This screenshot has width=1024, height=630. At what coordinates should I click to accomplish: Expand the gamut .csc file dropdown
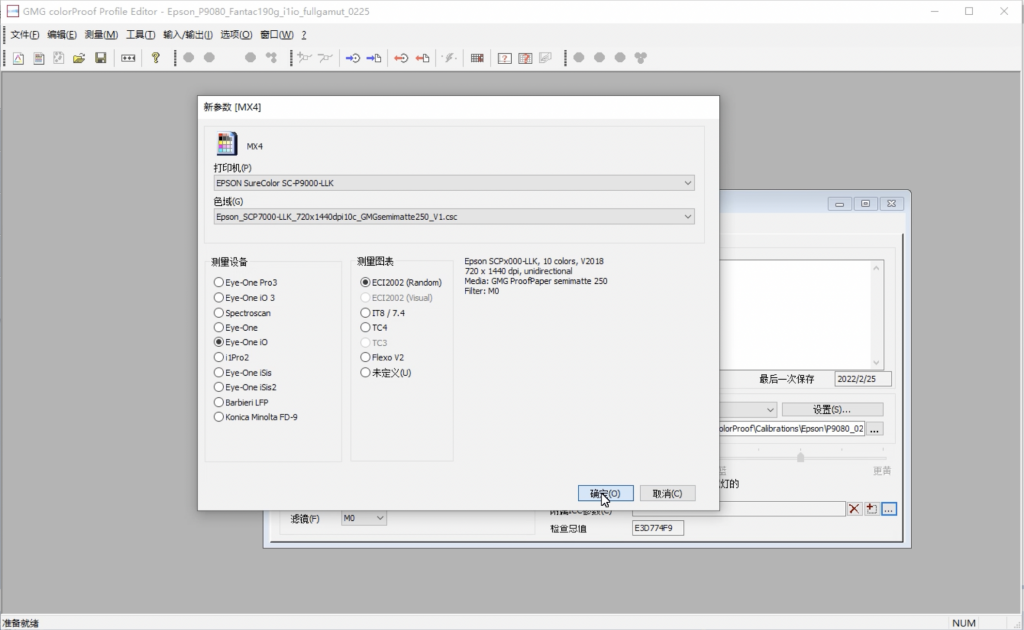[454, 217]
